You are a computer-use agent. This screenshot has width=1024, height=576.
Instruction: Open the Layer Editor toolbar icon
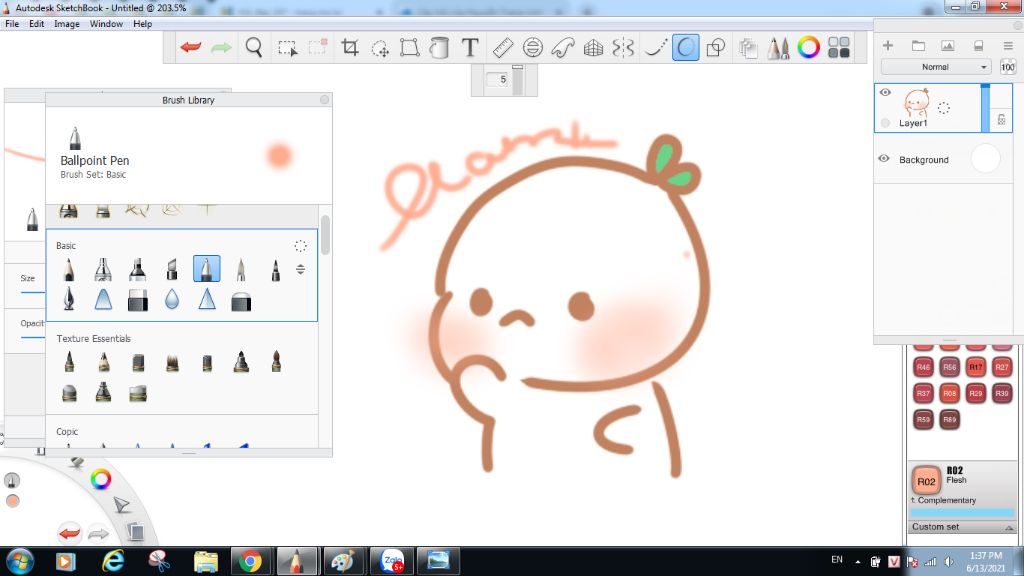pyautogui.click(x=748, y=48)
